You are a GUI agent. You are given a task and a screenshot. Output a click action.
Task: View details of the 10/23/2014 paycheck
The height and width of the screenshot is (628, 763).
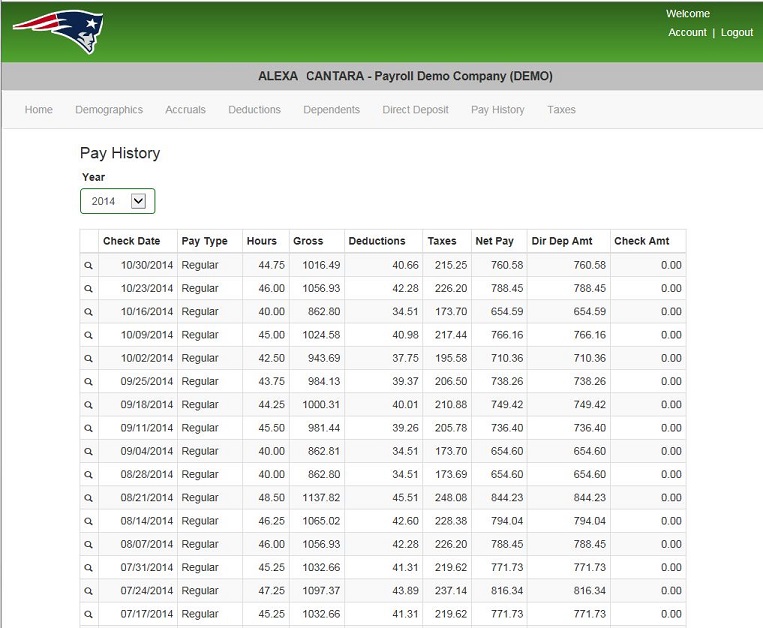click(x=89, y=288)
